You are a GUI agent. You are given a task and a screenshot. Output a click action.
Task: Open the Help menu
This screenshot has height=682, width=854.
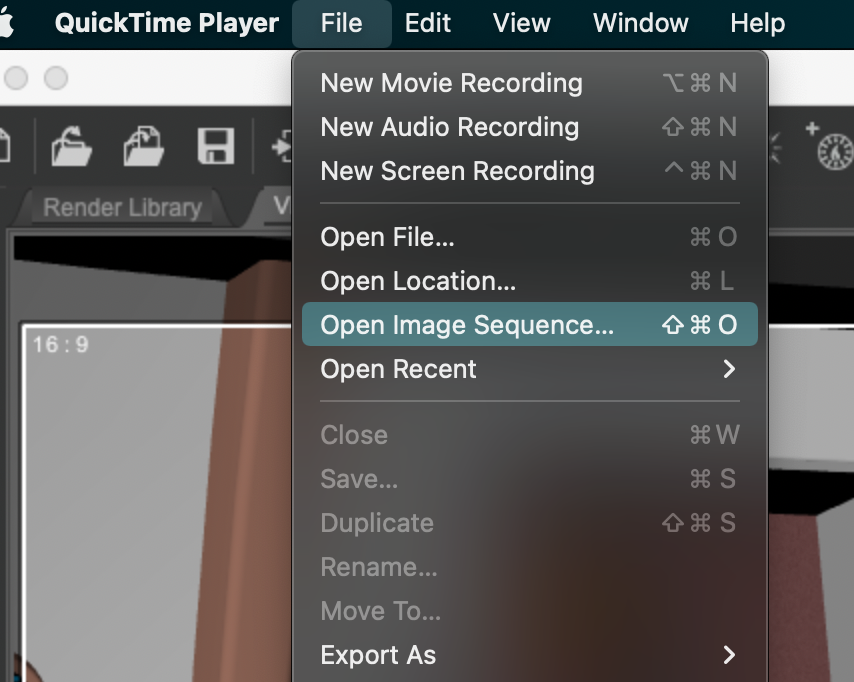(757, 22)
